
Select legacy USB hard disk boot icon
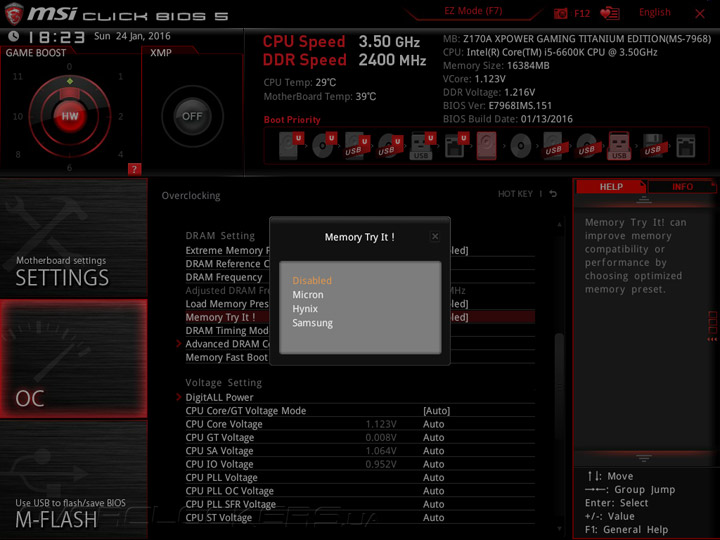[554, 146]
